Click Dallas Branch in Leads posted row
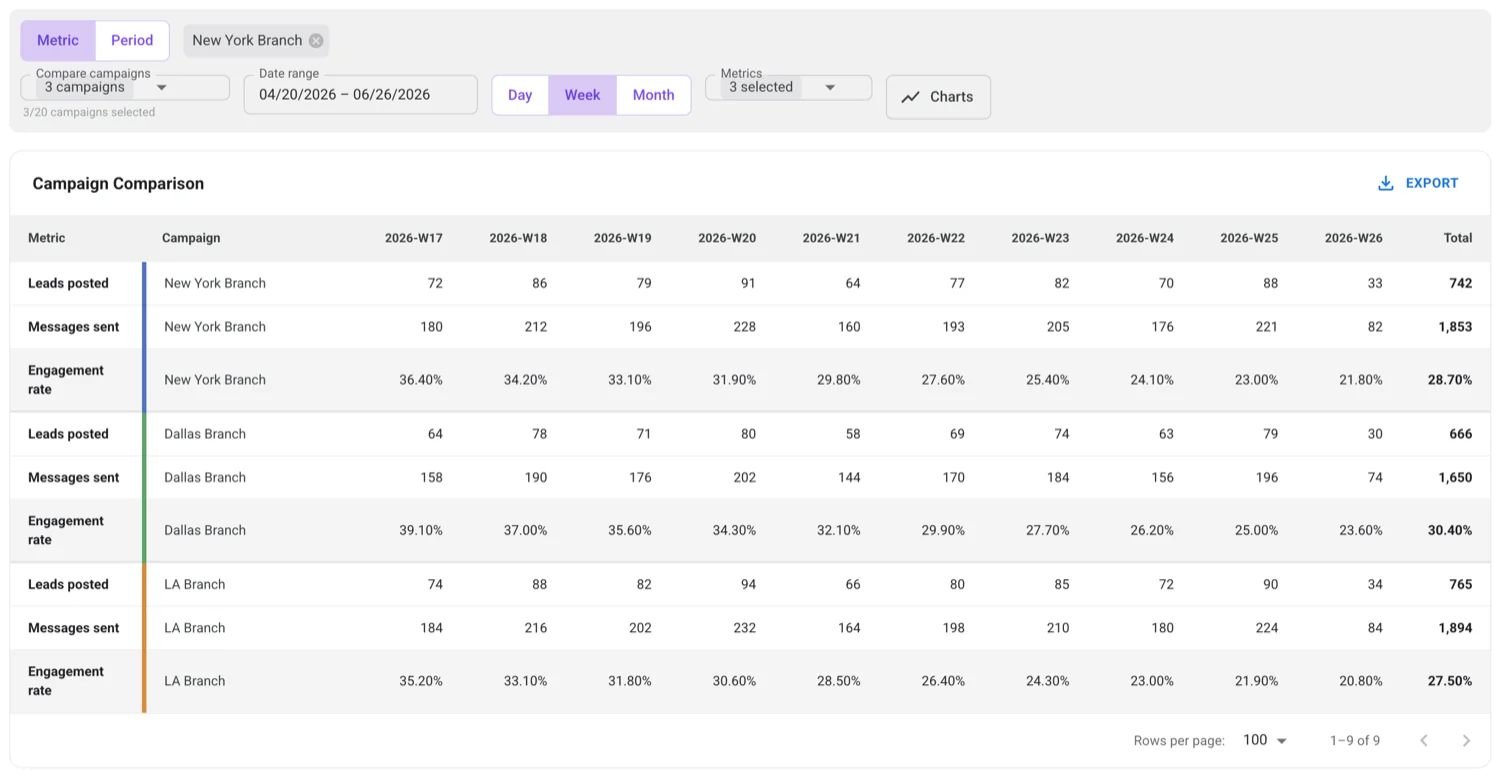1500x777 pixels. point(205,434)
